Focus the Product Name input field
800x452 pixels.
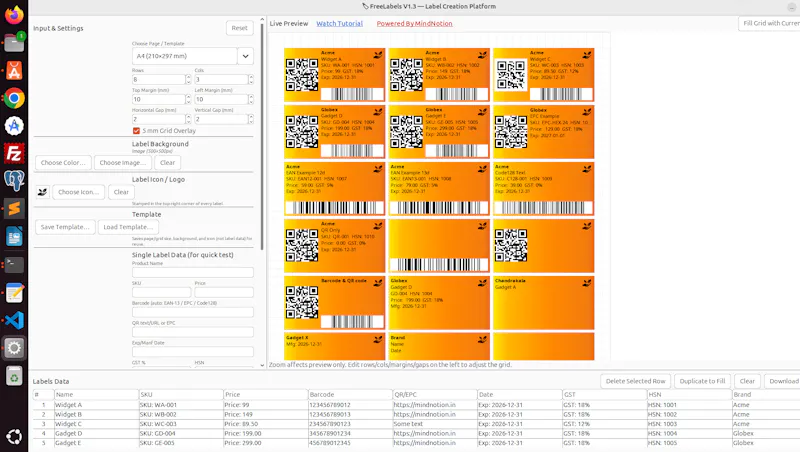tap(193, 272)
